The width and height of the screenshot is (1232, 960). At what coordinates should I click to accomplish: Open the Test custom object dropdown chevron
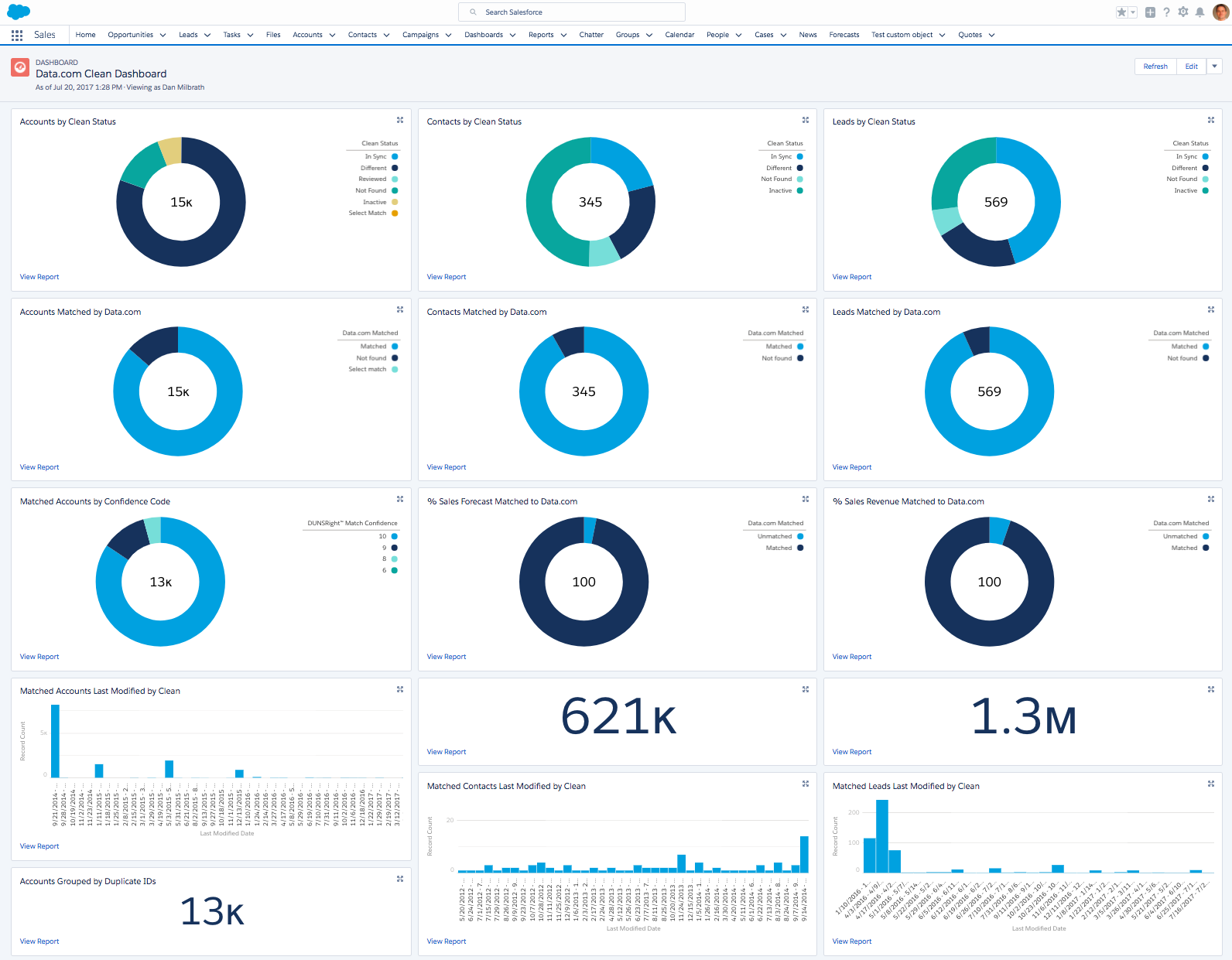click(943, 35)
